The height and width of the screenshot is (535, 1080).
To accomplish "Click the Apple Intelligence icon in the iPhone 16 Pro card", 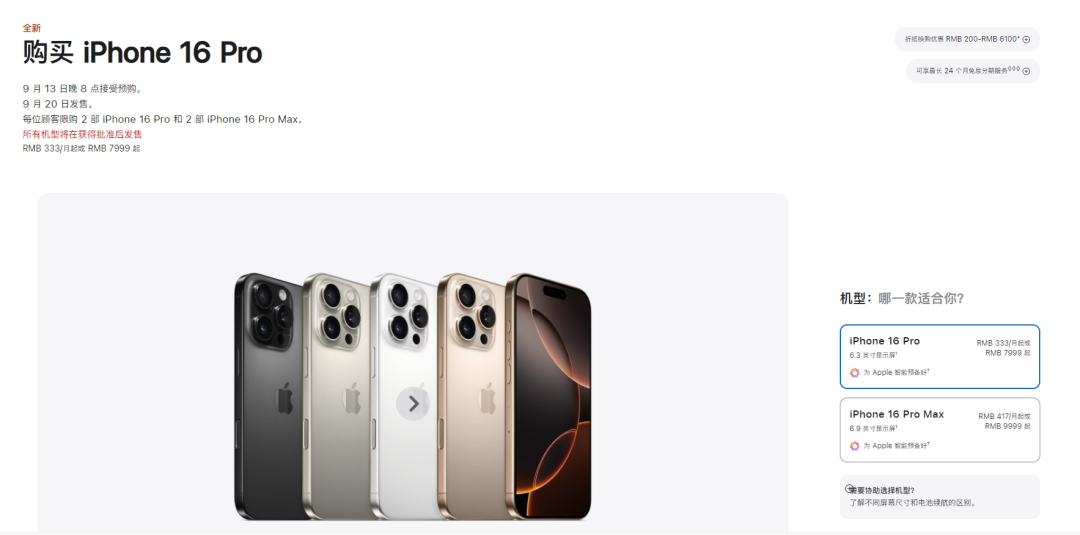I will [854, 373].
